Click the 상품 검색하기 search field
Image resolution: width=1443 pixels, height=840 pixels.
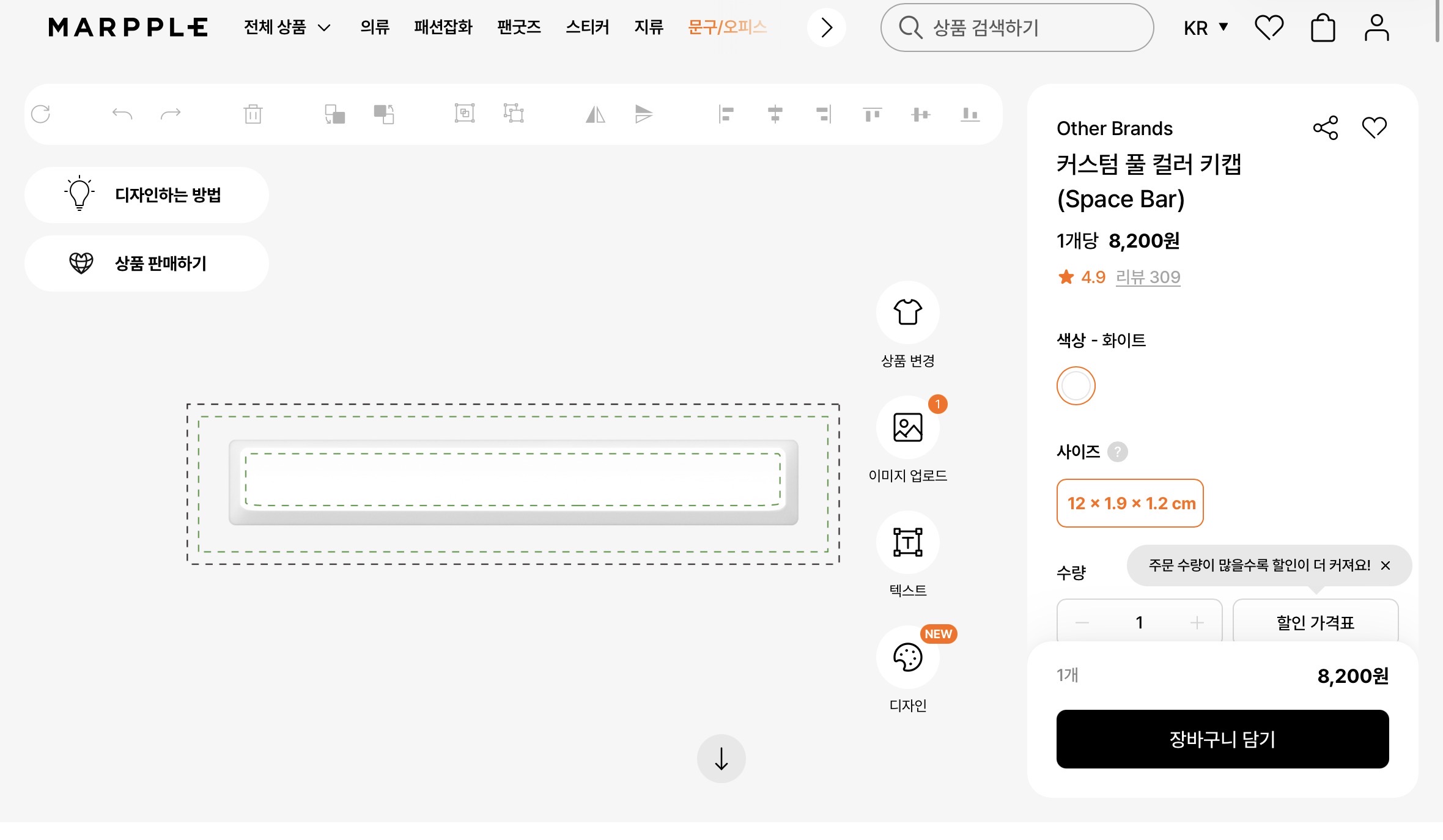[1017, 28]
